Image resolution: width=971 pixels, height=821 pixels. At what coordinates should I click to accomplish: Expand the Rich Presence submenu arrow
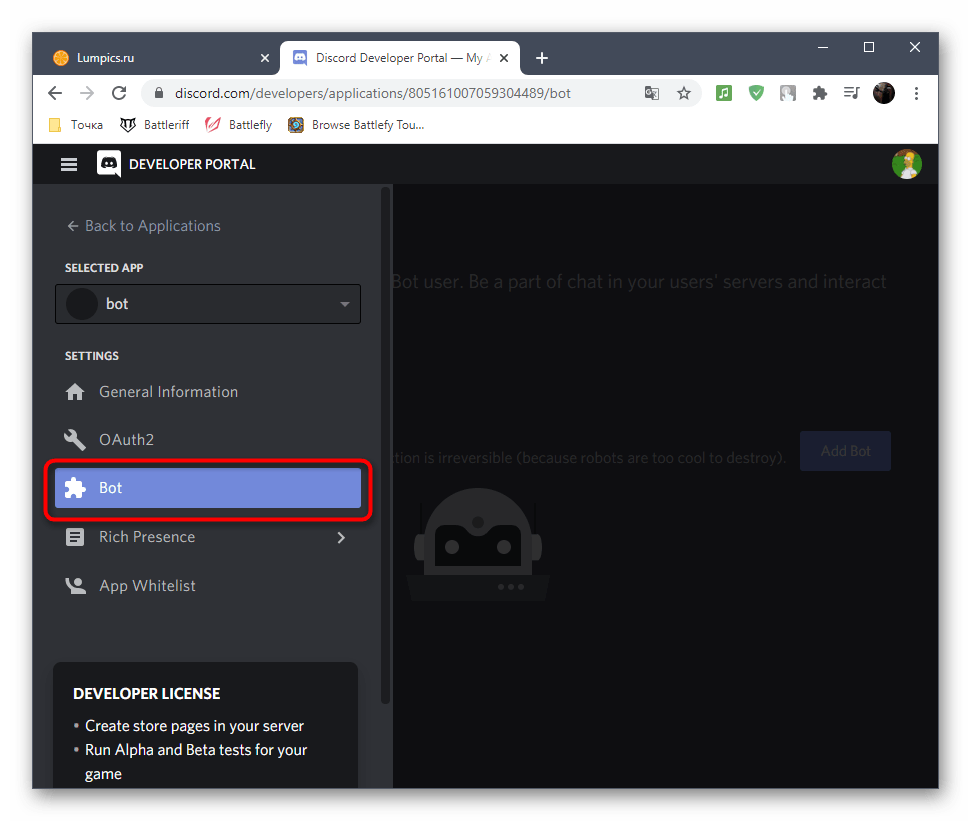click(341, 537)
